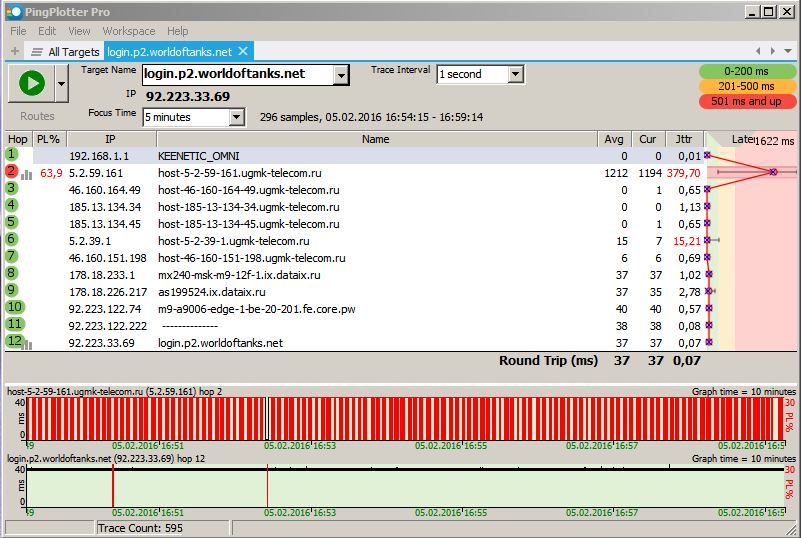Click the red 501 ms and up legend
Viewport: 801px width, 538px height.
tap(747, 101)
